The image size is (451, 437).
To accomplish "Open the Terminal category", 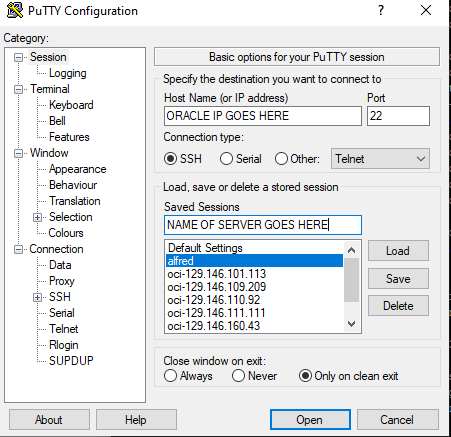I will pyautogui.click(x=50, y=89).
